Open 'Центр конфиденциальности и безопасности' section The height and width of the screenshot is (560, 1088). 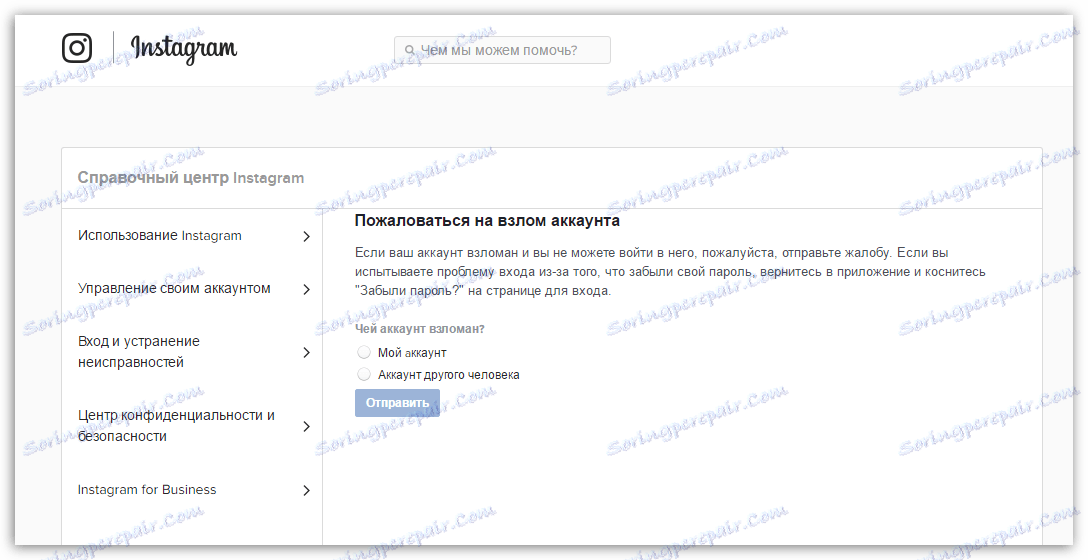(176, 425)
